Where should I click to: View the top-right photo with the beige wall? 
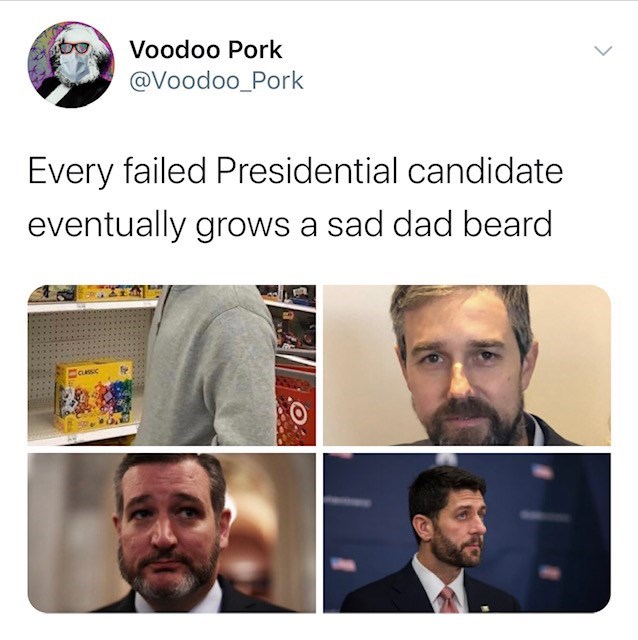click(467, 365)
